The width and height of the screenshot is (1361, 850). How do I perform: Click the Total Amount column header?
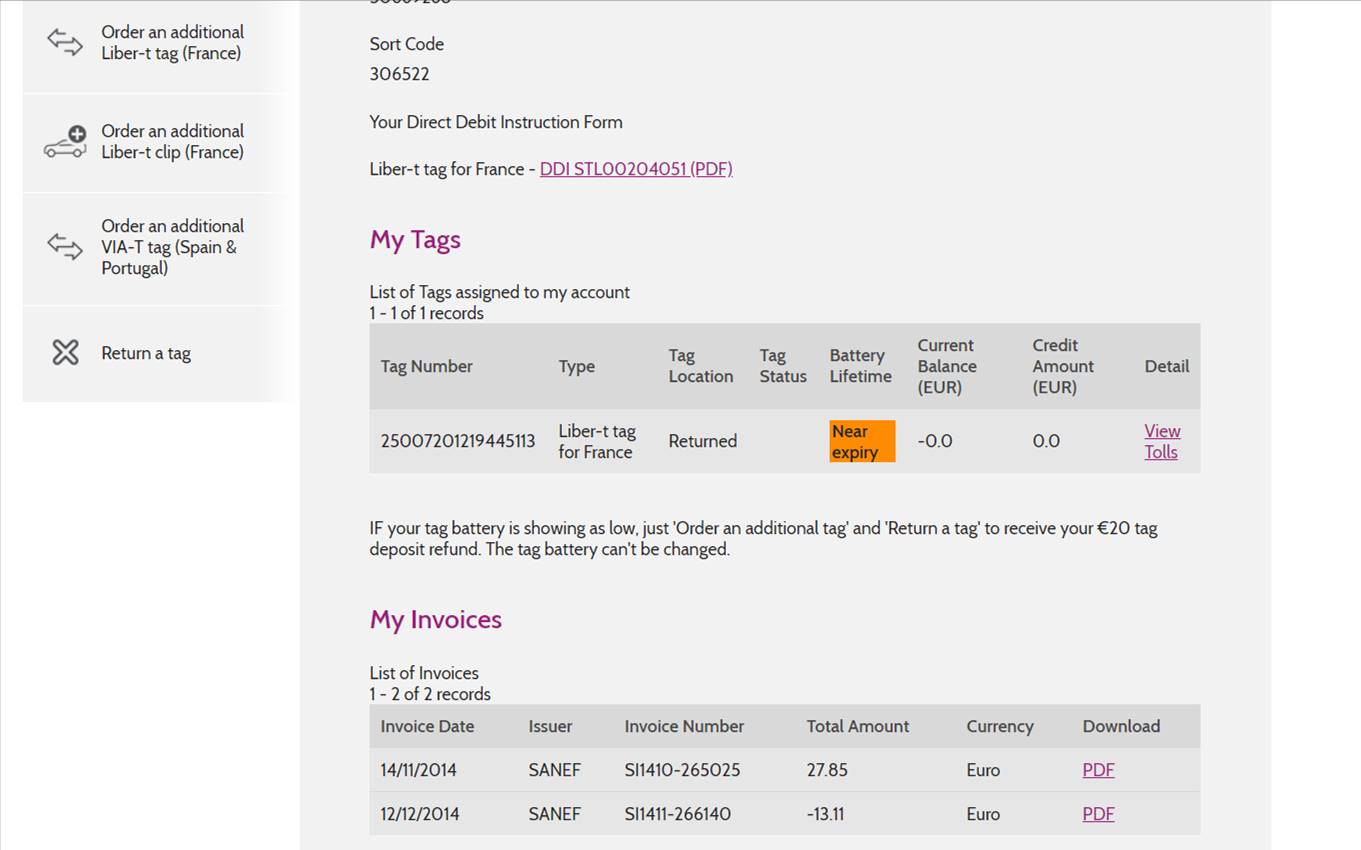[858, 726]
